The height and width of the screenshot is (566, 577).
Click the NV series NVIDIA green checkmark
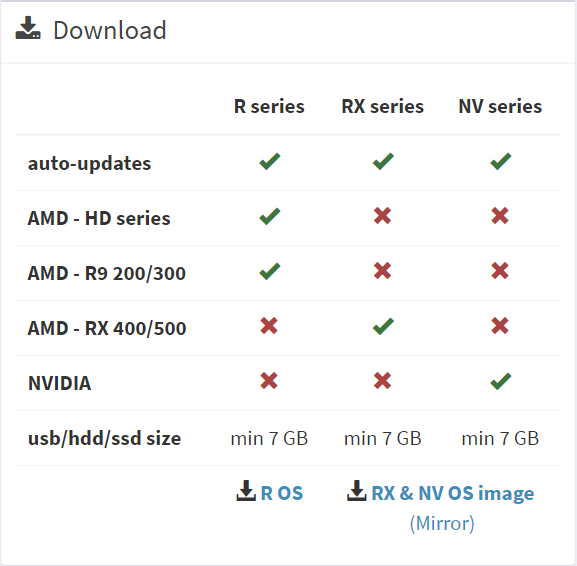(500, 381)
